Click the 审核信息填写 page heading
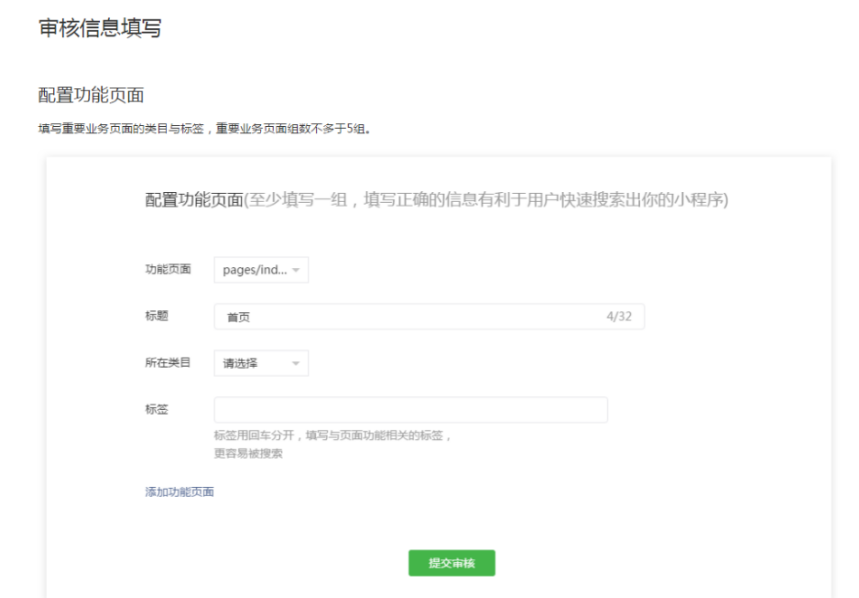859x598 pixels. click(x=100, y=28)
